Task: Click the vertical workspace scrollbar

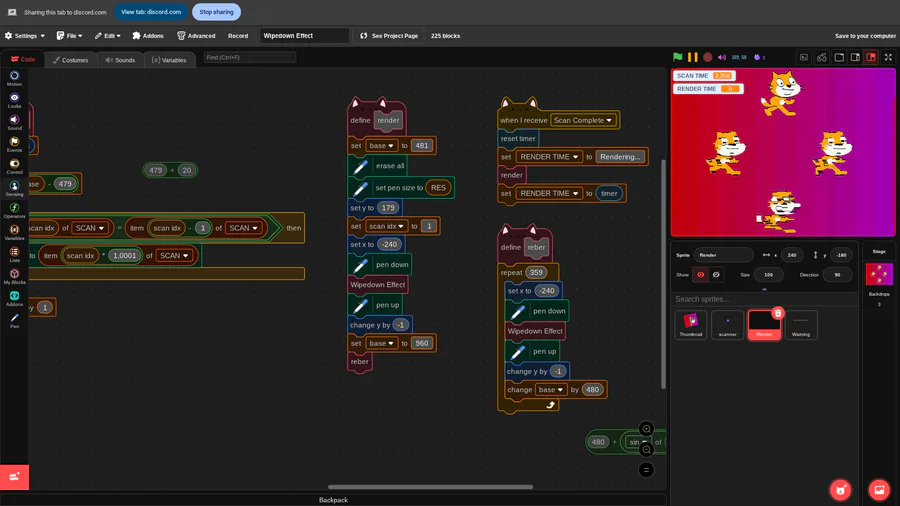Action: [x=664, y=274]
